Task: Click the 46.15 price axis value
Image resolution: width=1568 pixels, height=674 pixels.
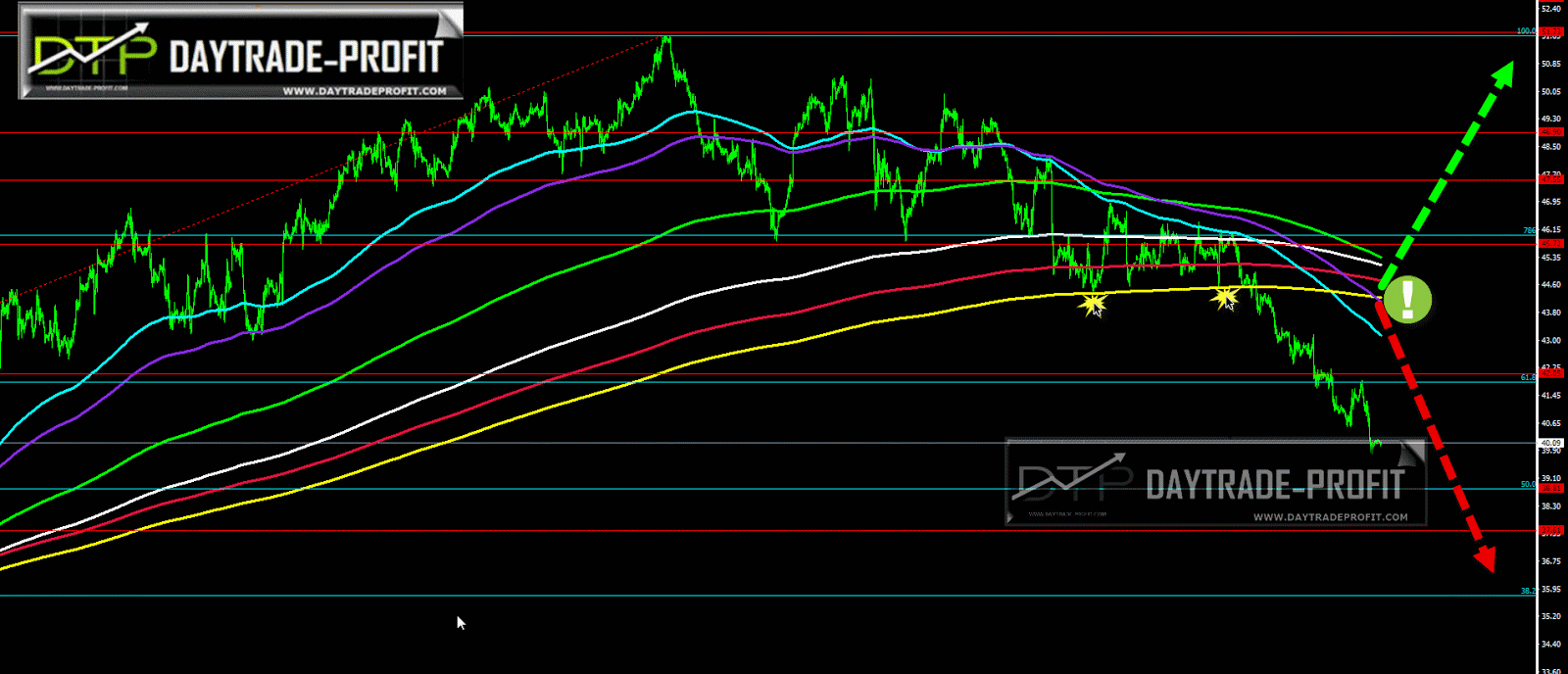Action: 1551,229
